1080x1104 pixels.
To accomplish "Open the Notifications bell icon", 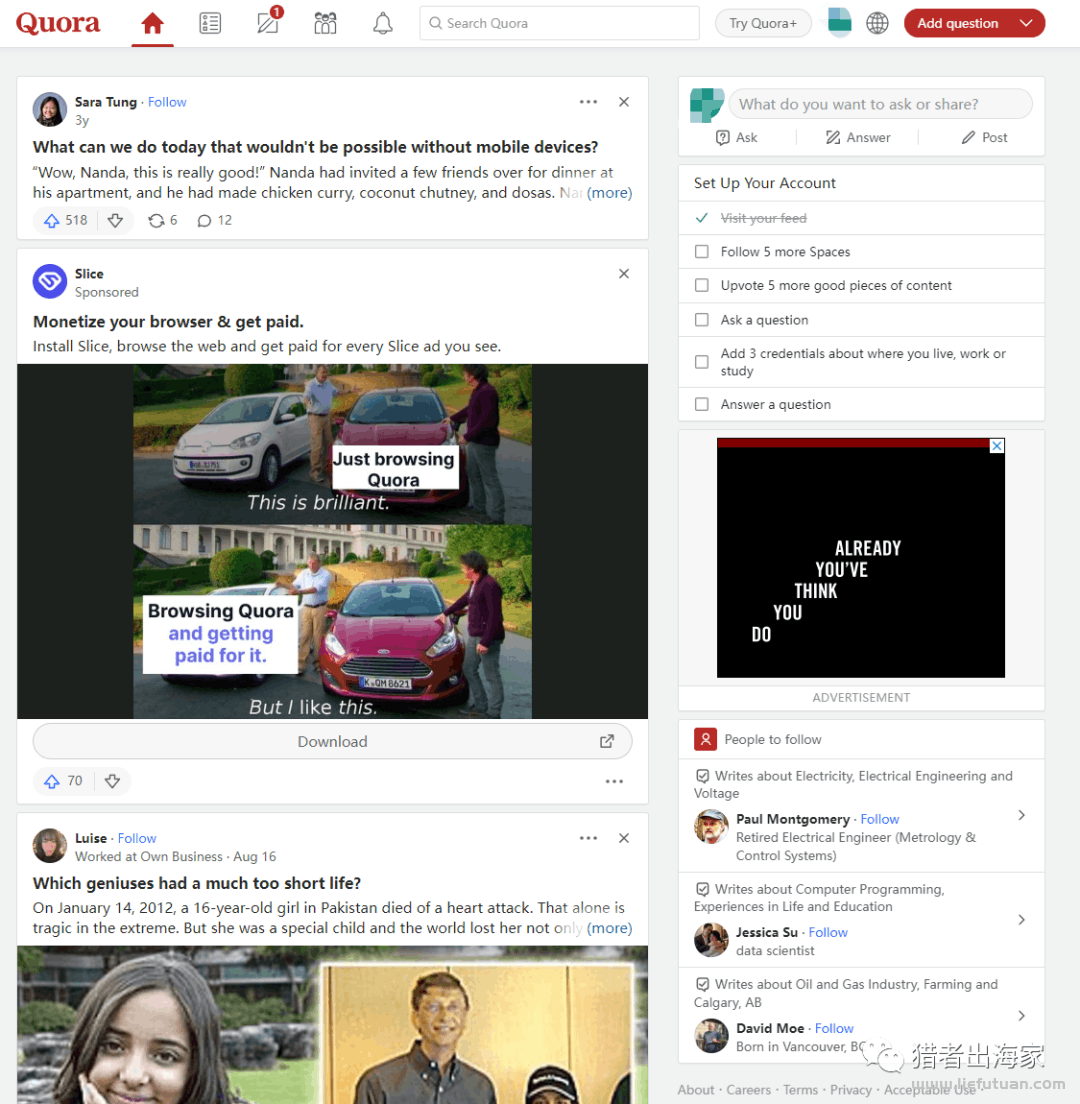I will 382,23.
